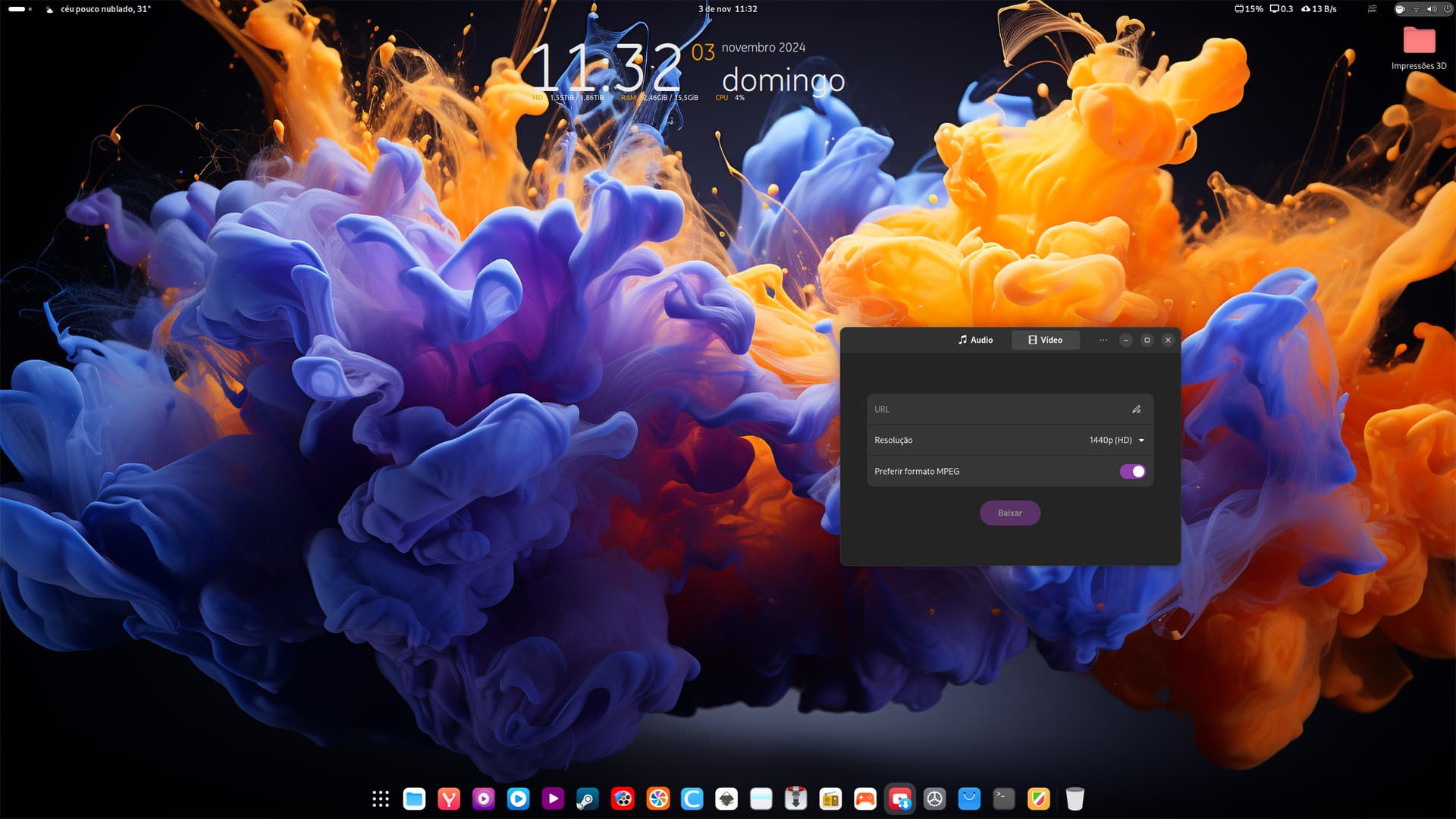This screenshot has width=1456, height=819.
Task: Show applications grid in dock
Action: click(381, 799)
